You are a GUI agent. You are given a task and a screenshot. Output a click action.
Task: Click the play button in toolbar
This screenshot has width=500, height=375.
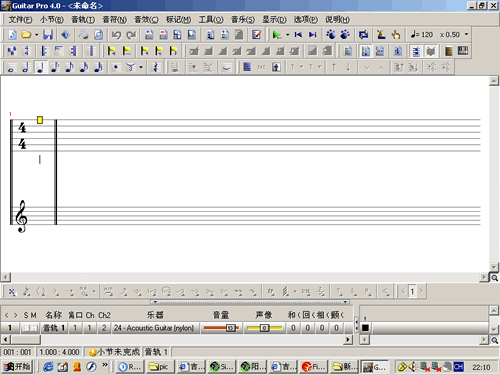[276, 35]
